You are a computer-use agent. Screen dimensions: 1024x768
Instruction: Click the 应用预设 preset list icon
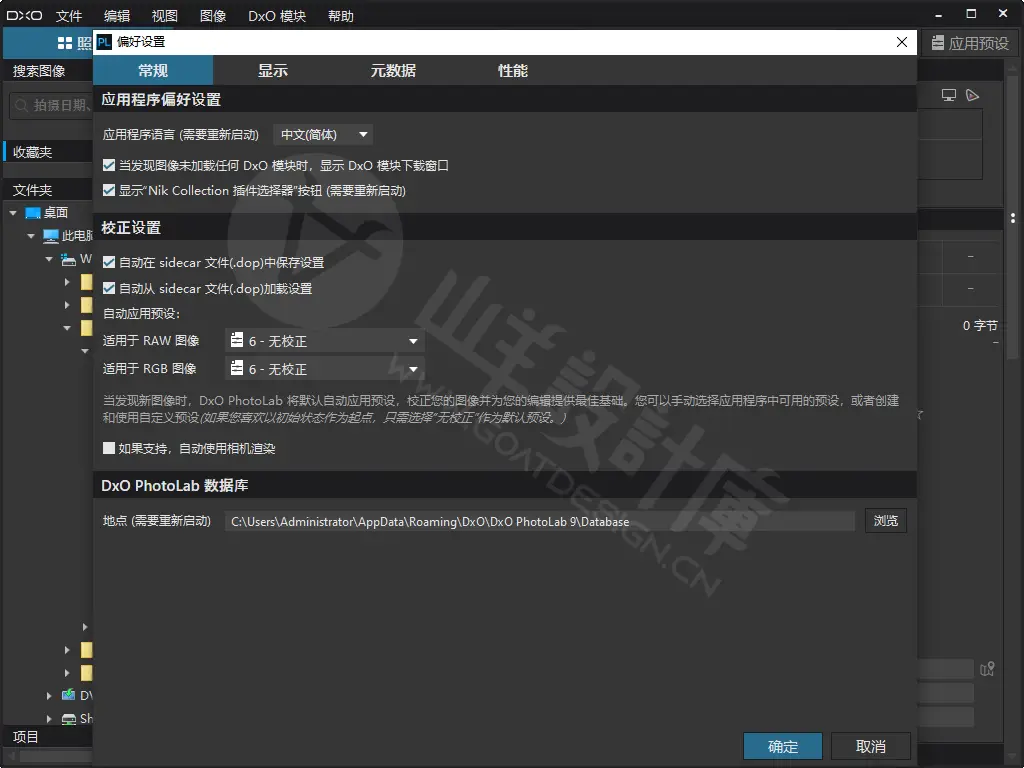[938, 43]
